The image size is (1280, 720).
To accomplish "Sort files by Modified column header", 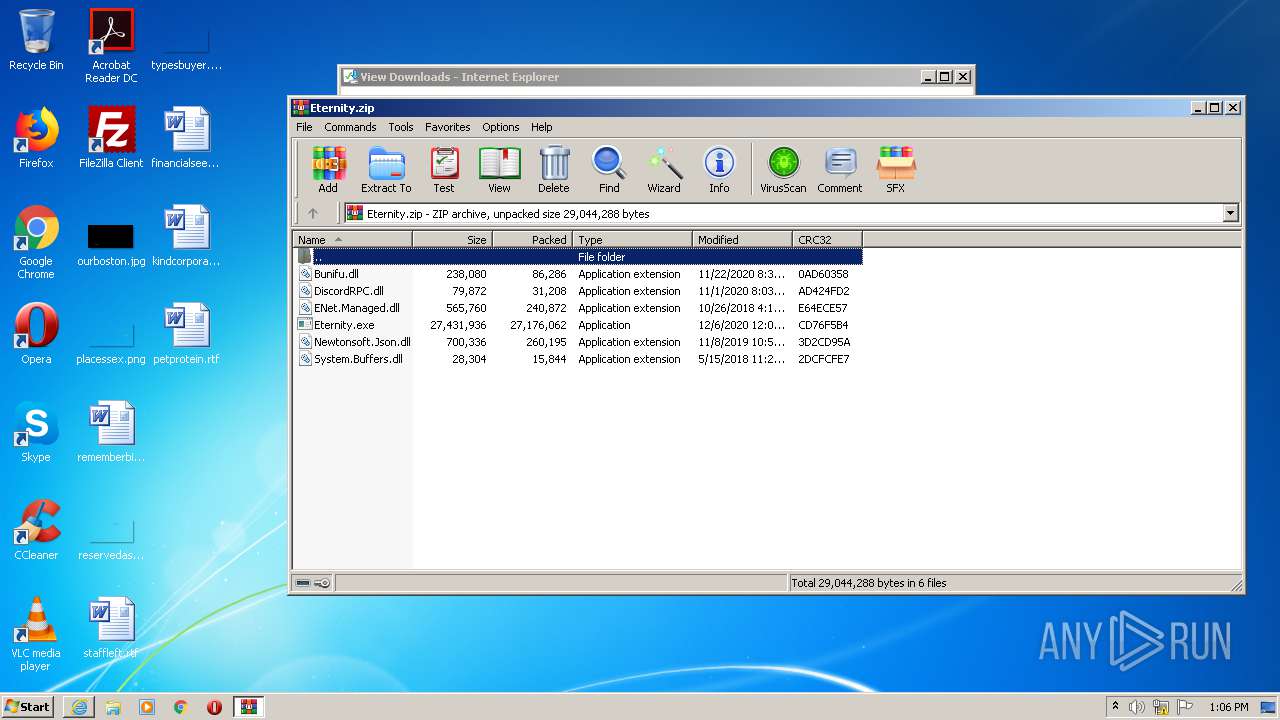I will click(x=742, y=240).
